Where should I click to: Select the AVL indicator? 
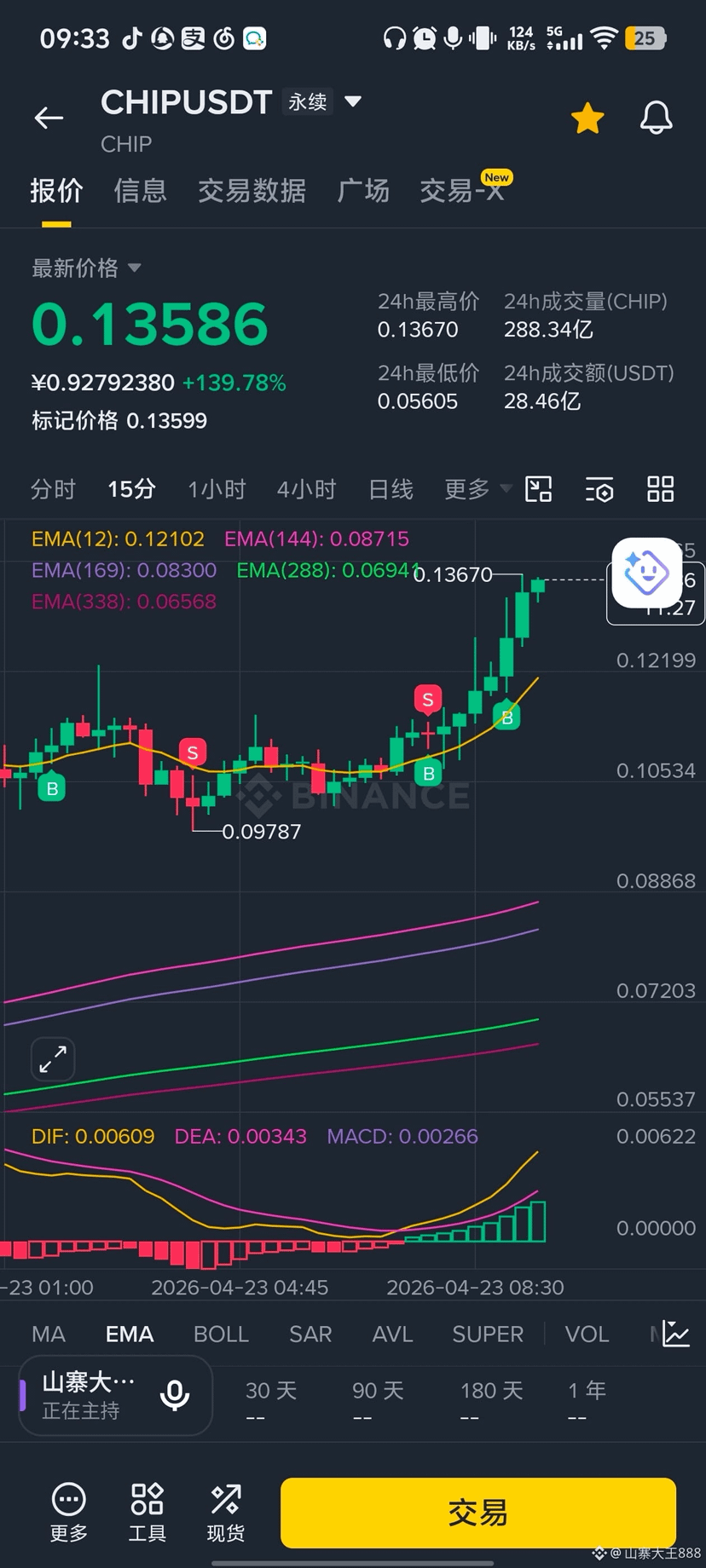393,1335
